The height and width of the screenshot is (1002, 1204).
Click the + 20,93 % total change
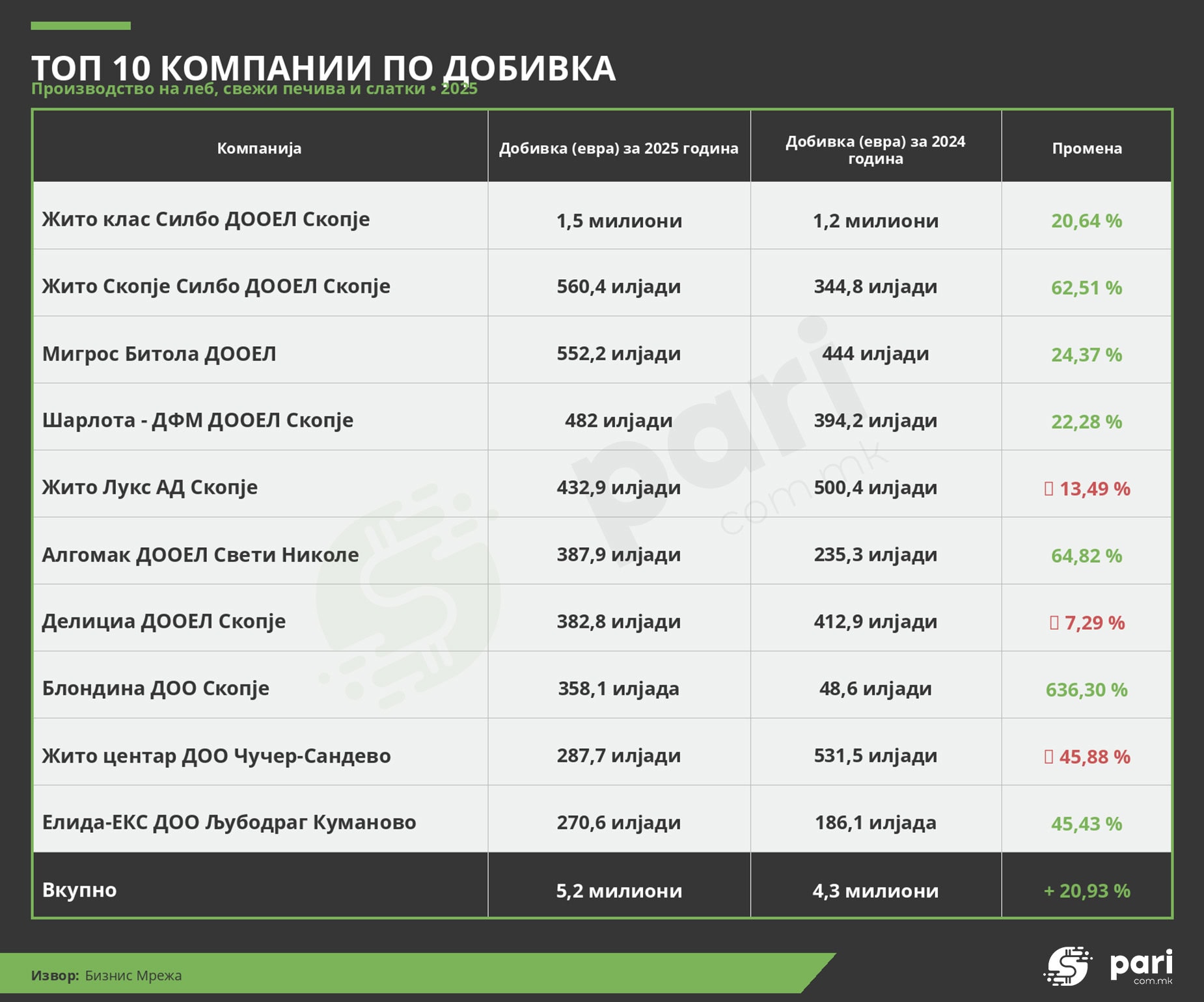(x=1087, y=891)
